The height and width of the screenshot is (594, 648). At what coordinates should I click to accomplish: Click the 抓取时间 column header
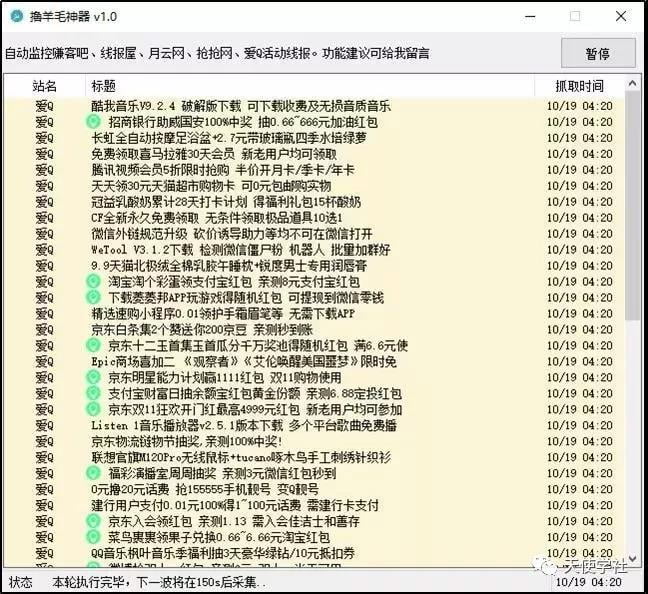click(x=579, y=86)
